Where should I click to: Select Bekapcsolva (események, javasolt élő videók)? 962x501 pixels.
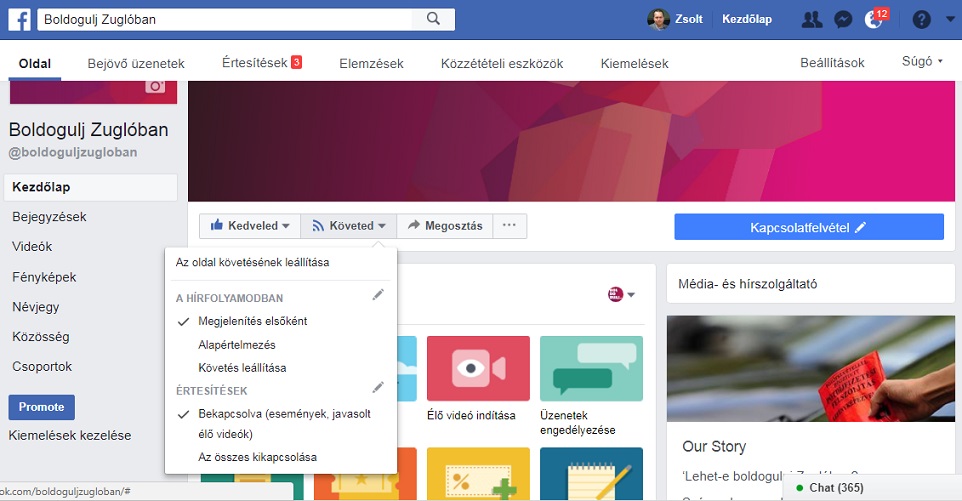(x=284, y=424)
